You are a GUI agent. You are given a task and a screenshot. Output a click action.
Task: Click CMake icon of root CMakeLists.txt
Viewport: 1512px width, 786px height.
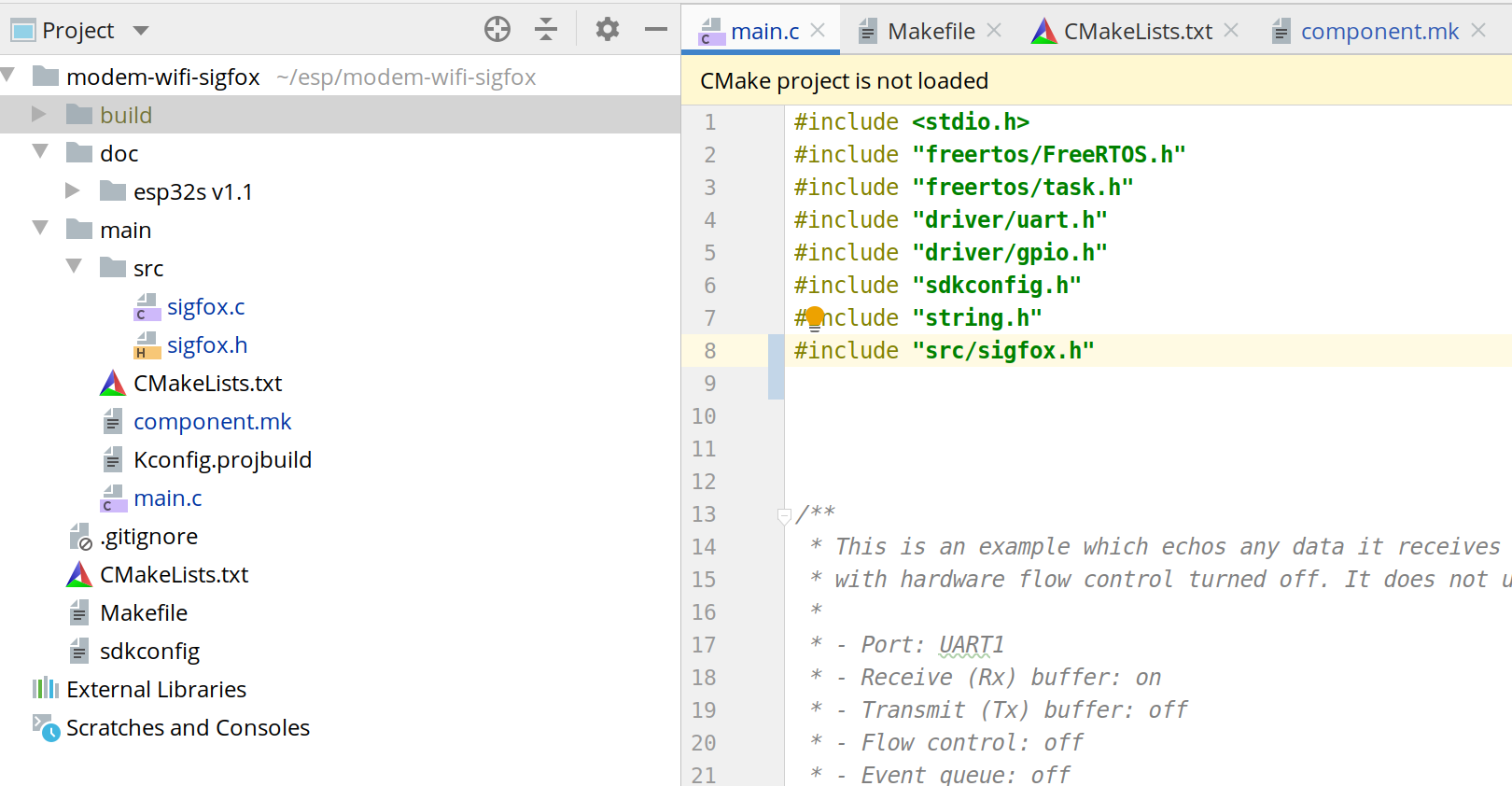[79, 574]
